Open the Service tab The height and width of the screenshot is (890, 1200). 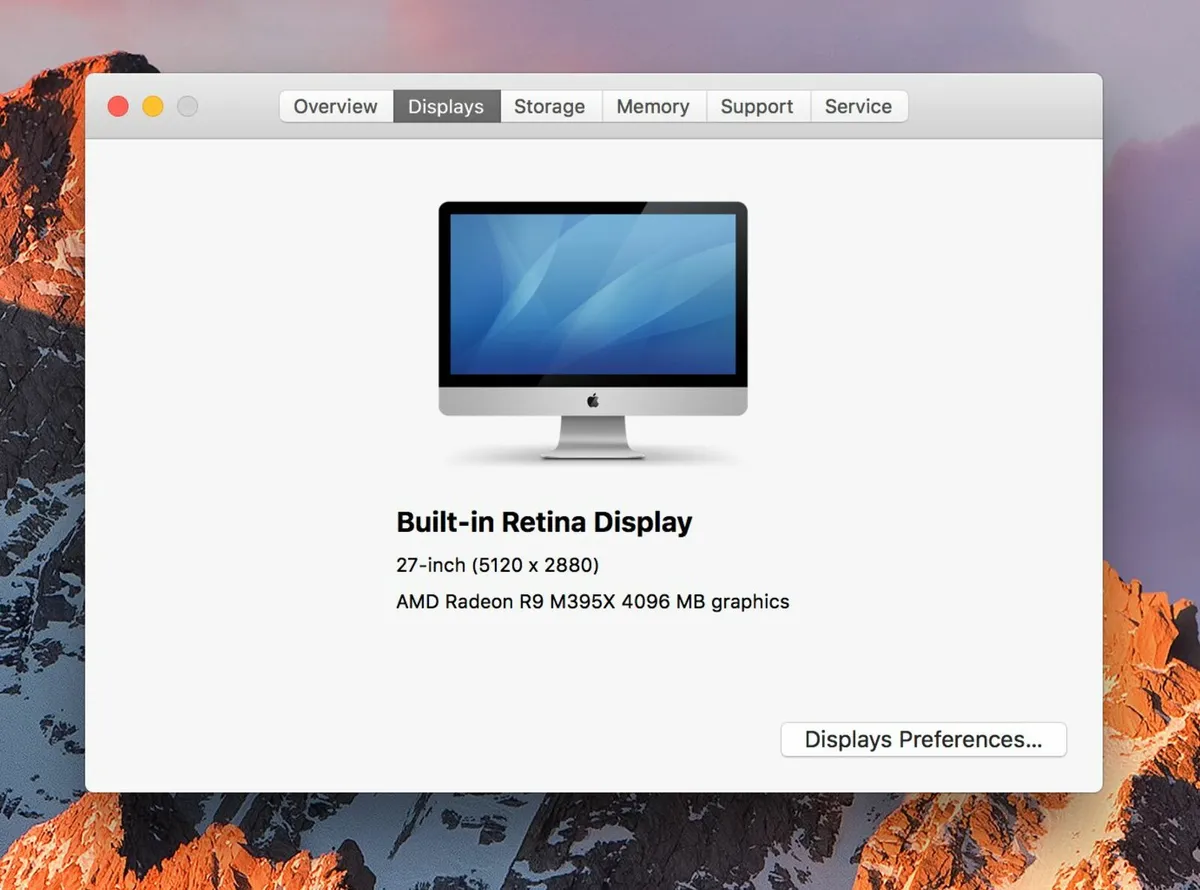pyautogui.click(x=858, y=106)
